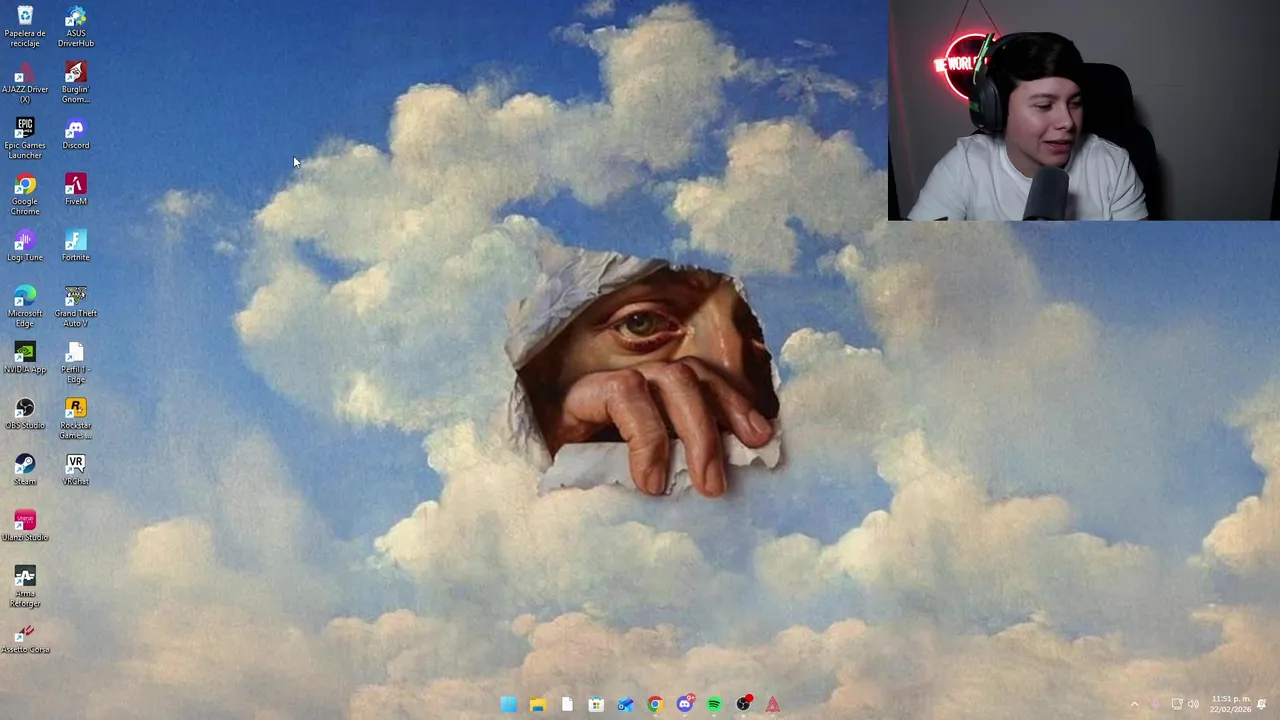This screenshot has width=1280, height=720.
Task: Click the Assetto Corsa desktop shortcut
Action: click(x=25, y=639)
